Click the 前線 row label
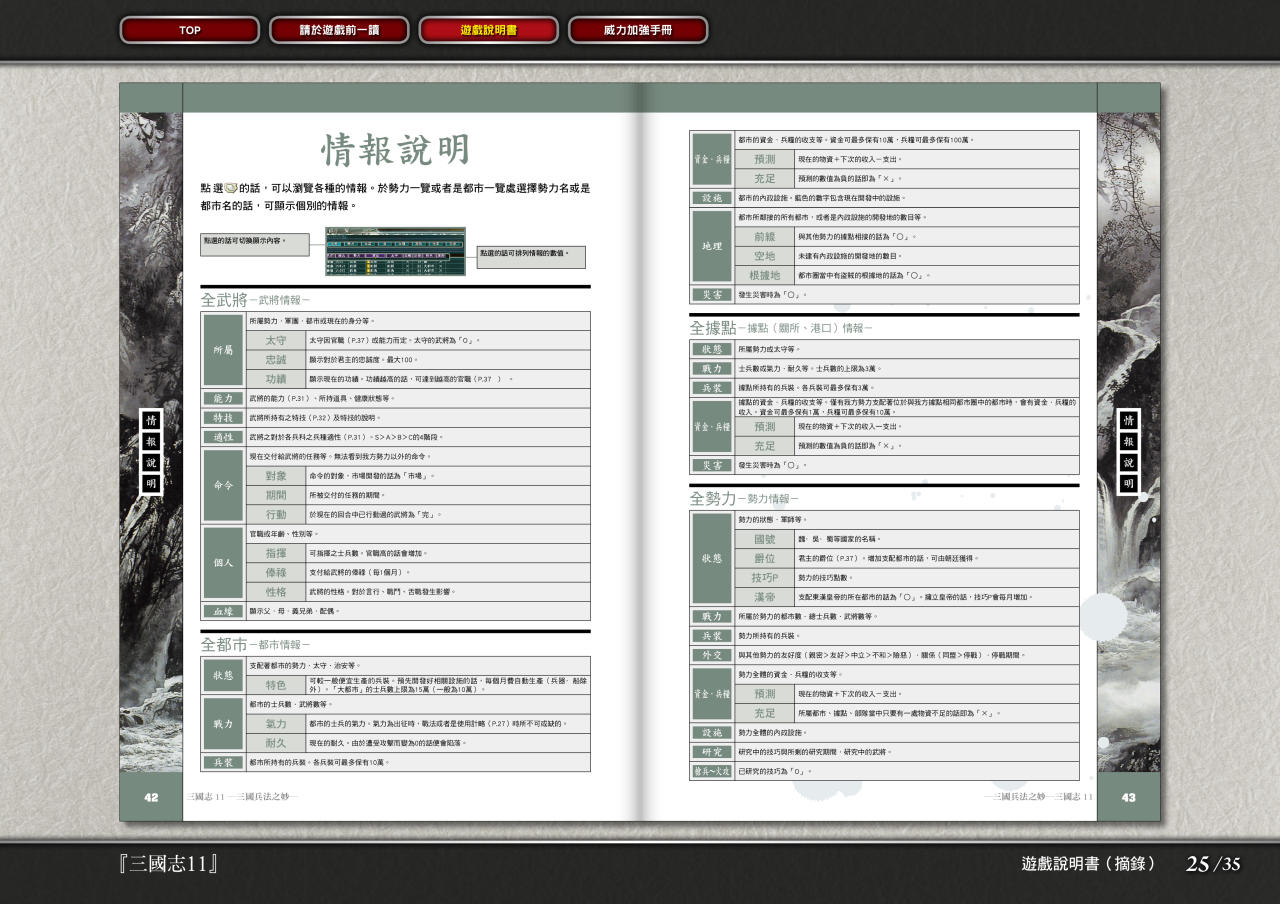 pyautogui.click(x=765, y=237)
